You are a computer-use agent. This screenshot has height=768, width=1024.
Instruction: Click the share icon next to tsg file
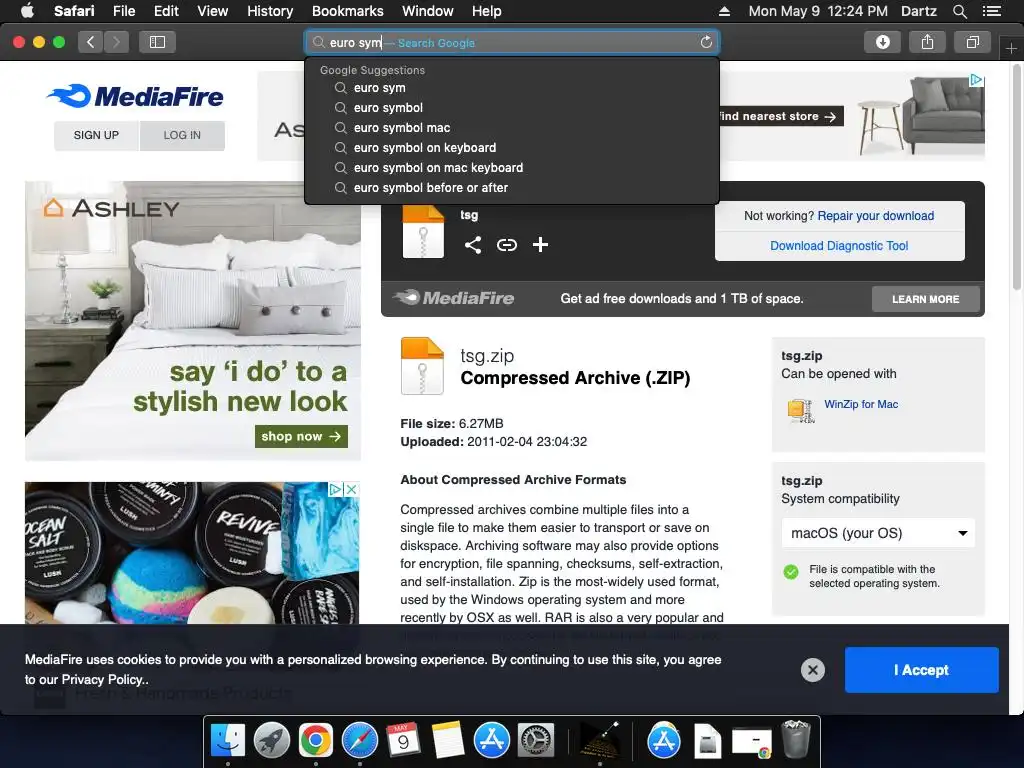[x=473, y=245]
